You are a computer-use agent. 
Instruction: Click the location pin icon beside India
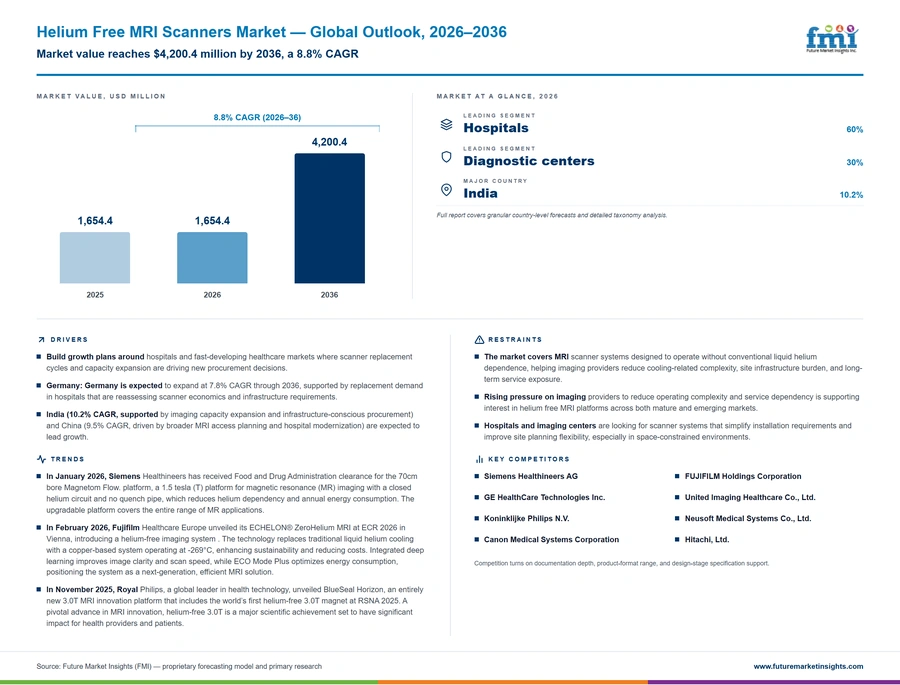(x=446, y=189)
